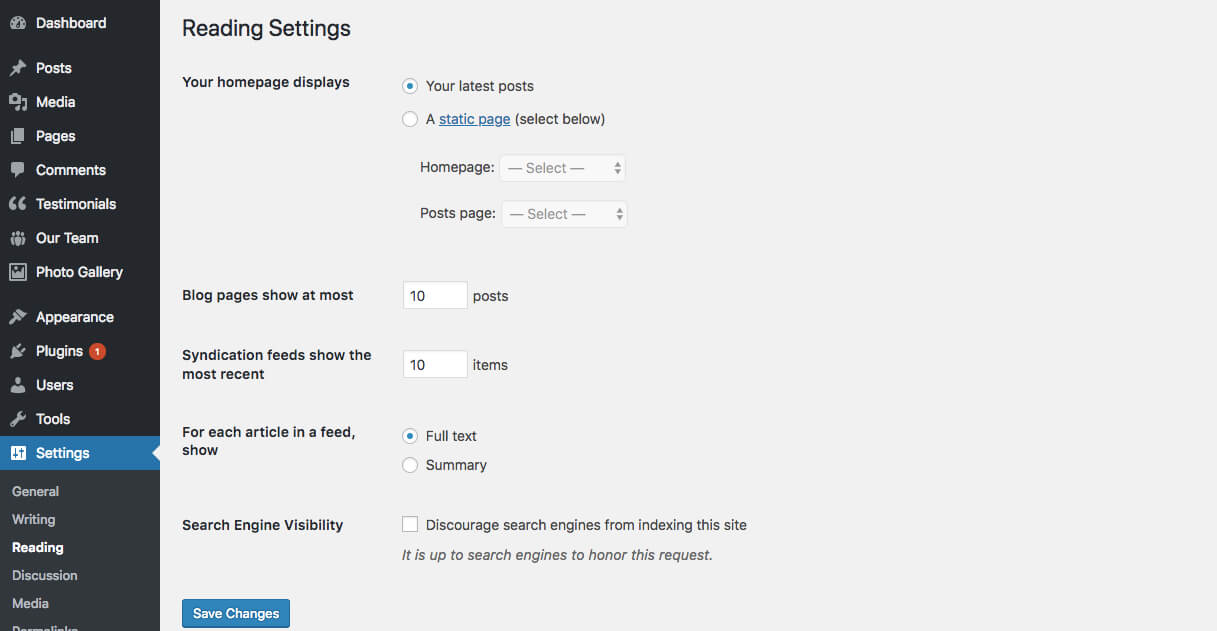Click the Posts pushpin icon
This screenshot has height=631, width=1217.
(x=18, y=68)
